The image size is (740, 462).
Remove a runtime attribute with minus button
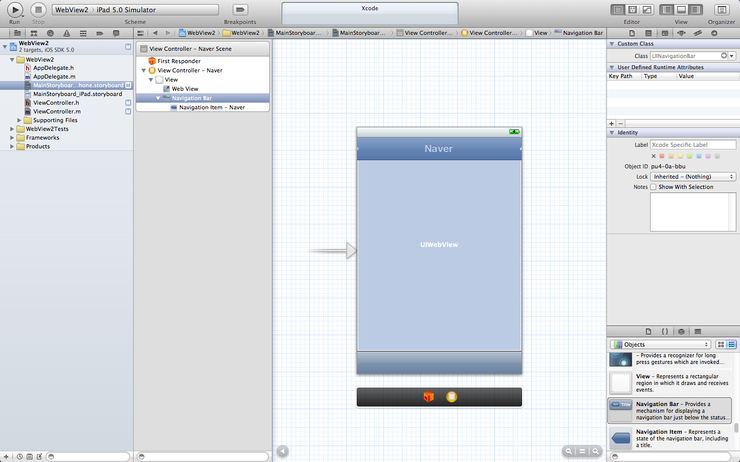(621, 124)
